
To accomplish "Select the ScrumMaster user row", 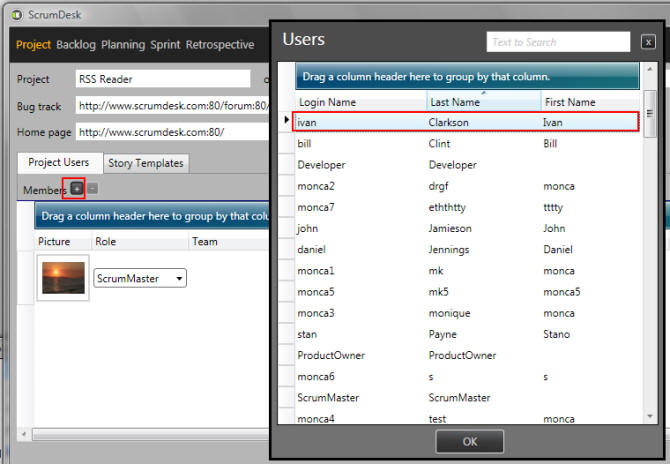I will click(467, 398).
